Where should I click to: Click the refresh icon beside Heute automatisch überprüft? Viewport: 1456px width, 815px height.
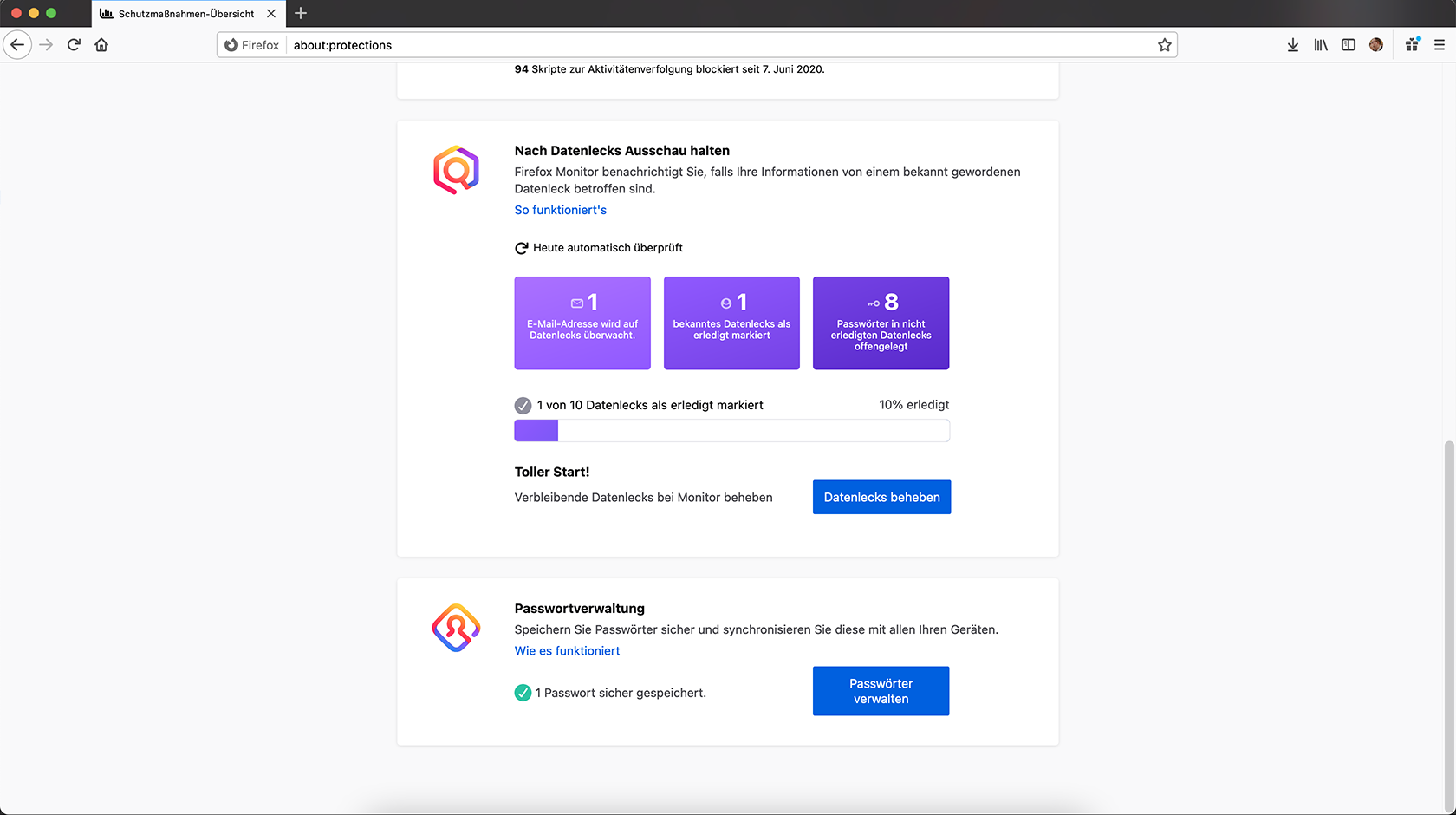click(x=522, y=248)
